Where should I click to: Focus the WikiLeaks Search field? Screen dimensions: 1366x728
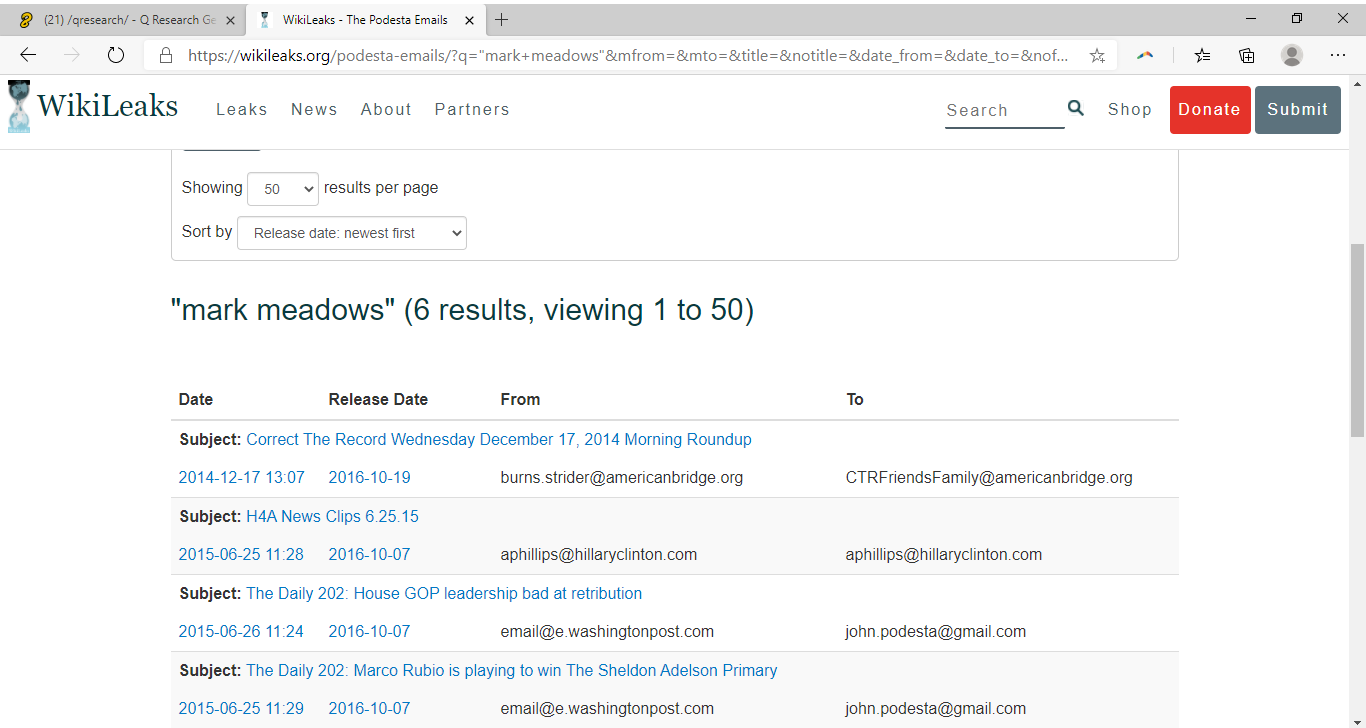(1004, 110)
